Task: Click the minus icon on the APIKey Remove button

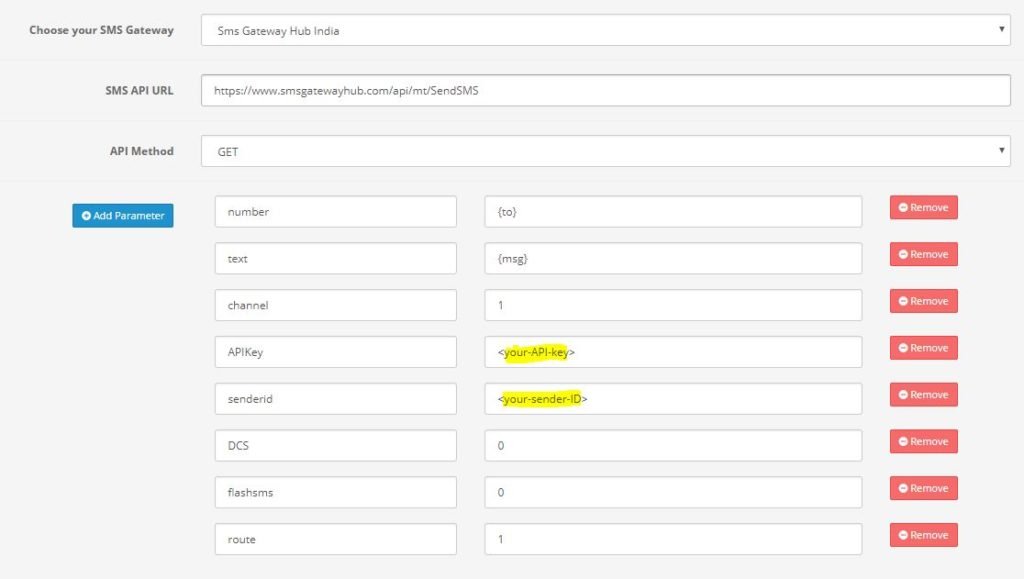Action: (905, 348)
